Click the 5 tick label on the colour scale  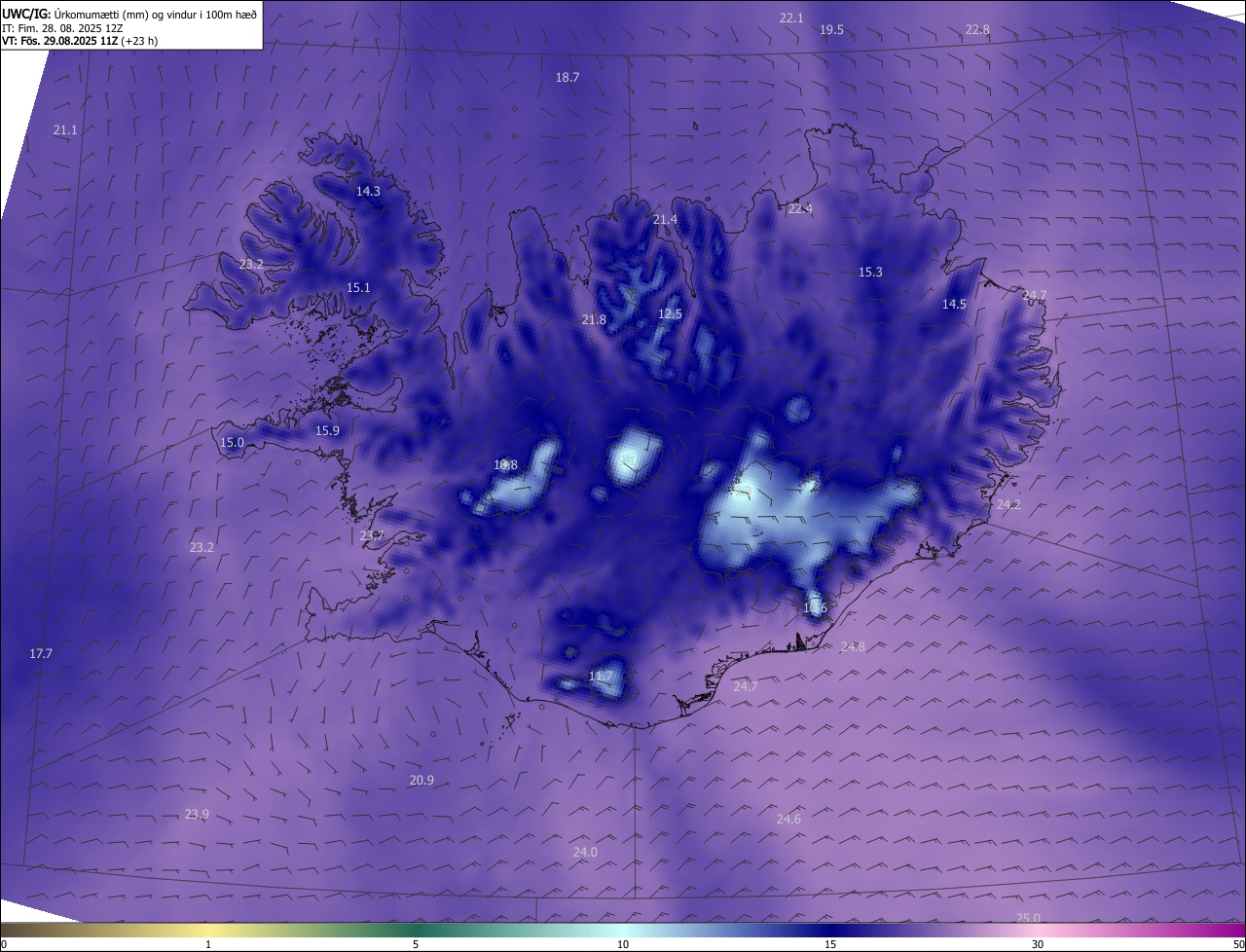416,944
